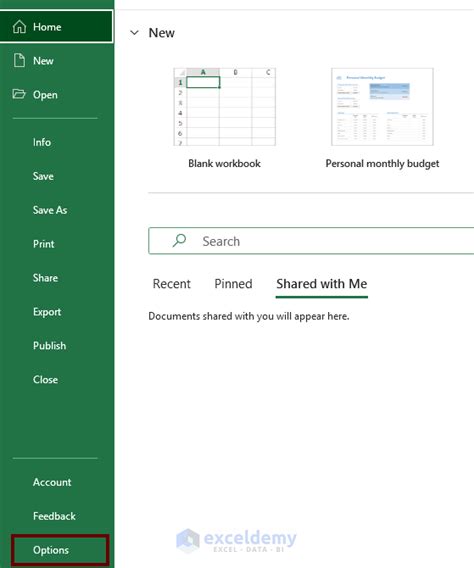Collapse the New section chevron
Screen dimensions: 474x568
pos(134,33)
